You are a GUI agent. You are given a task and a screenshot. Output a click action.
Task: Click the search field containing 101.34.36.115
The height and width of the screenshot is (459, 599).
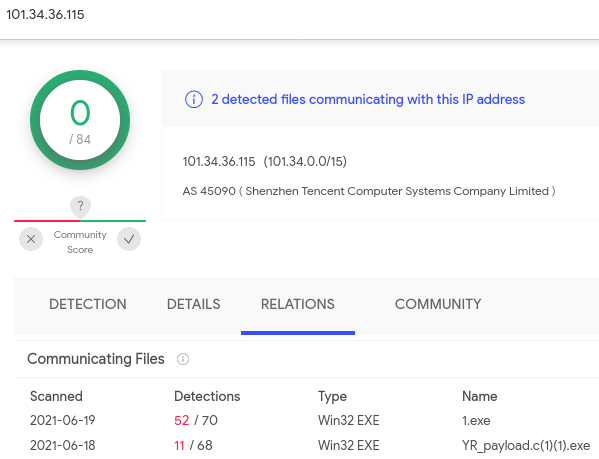[300, 15]
